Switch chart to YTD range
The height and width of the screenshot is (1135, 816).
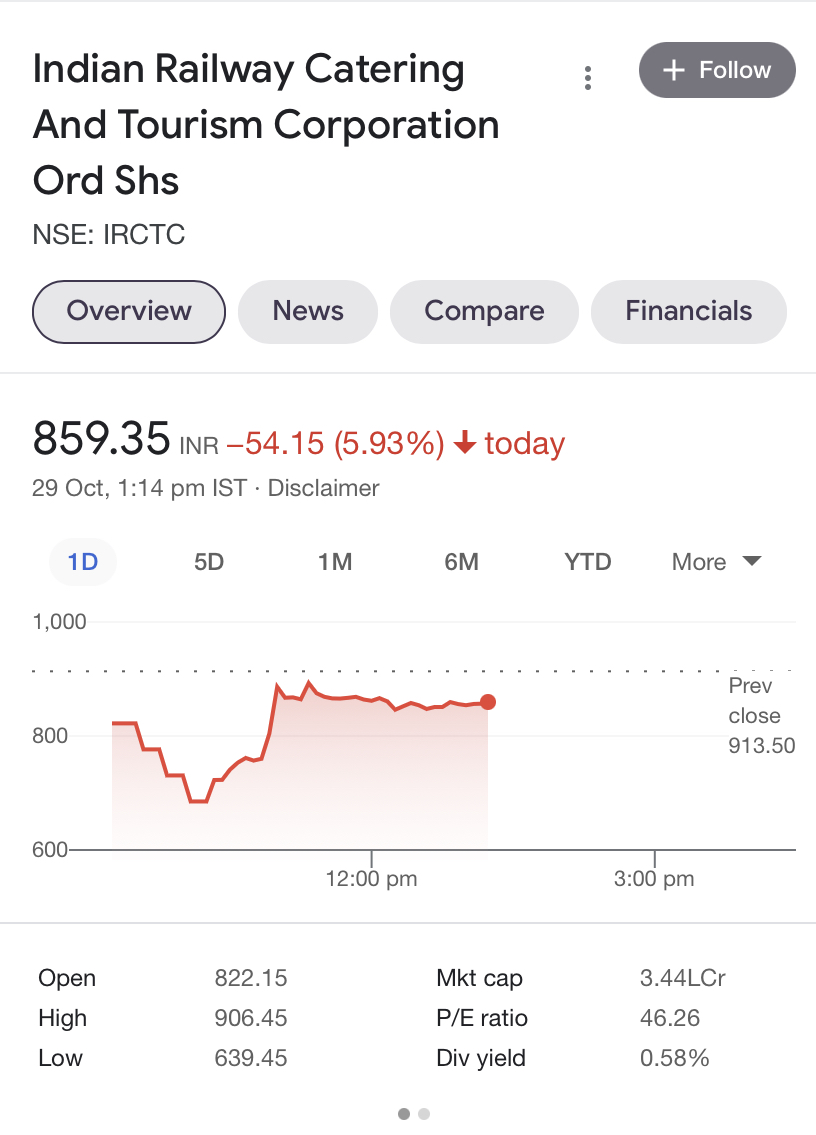tap(587, 562)
